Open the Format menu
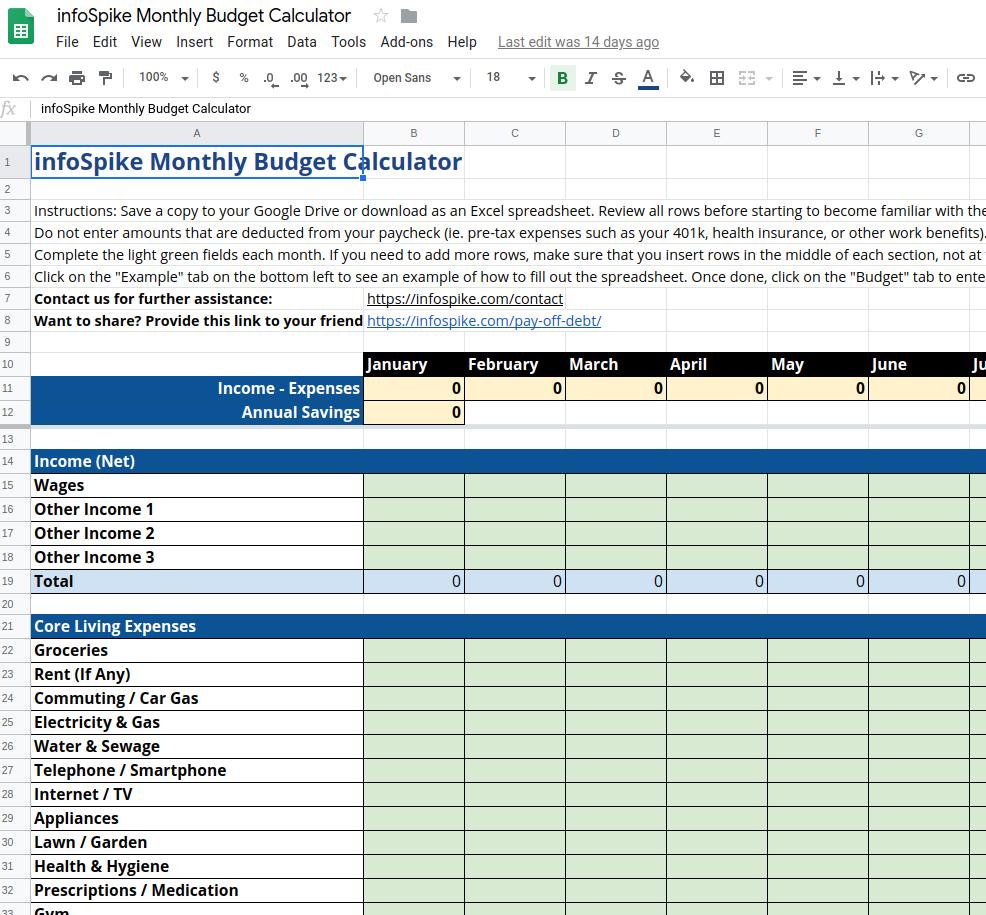The width and height of the screenshot is (986, 915). click(250, 42)
